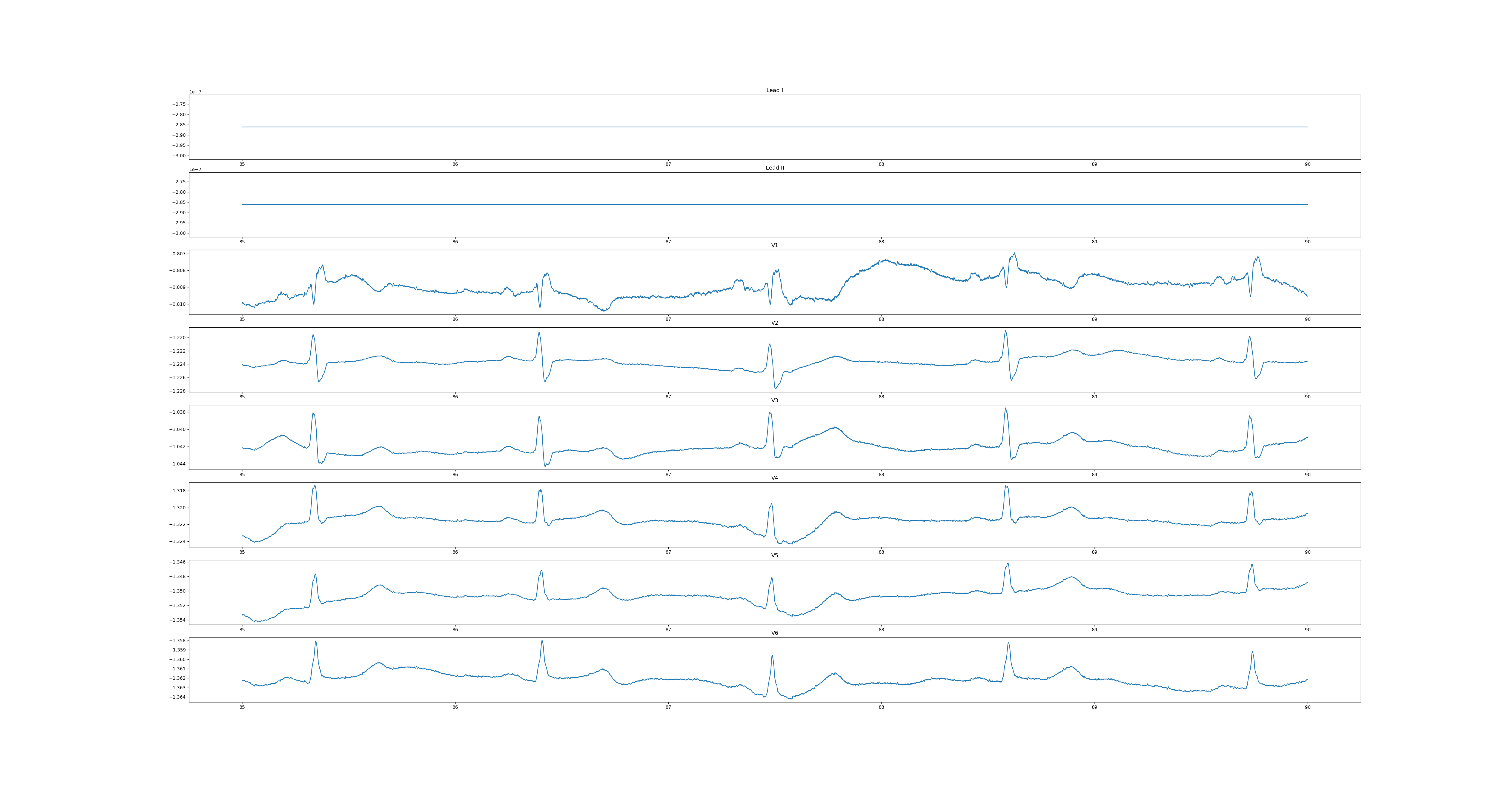Click the -1.228 y-axis label of V2
Image resolution: width=1512 pixels, height=789 pixels.
[x=178, y=391]
